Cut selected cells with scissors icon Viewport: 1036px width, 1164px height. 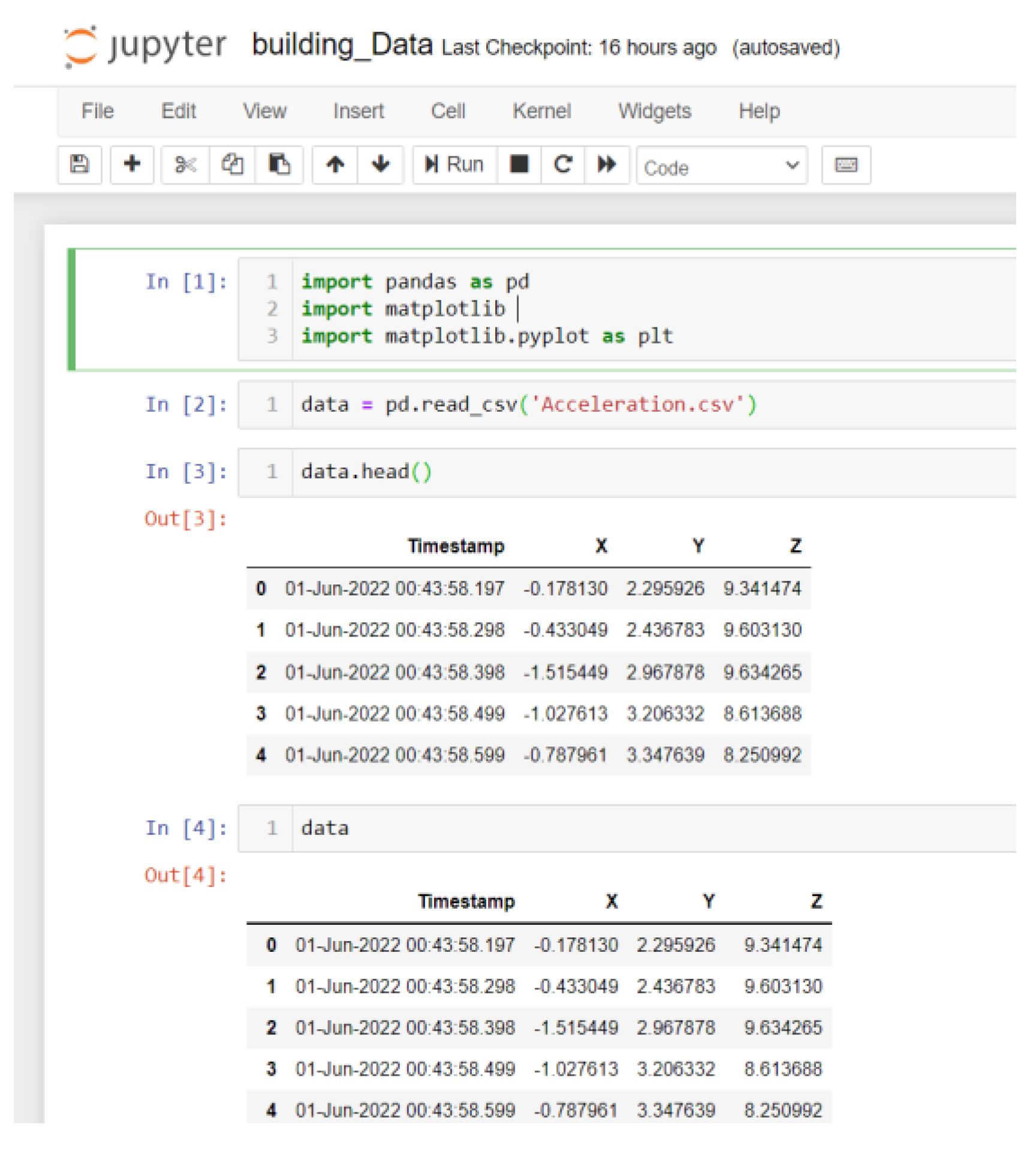185,164
